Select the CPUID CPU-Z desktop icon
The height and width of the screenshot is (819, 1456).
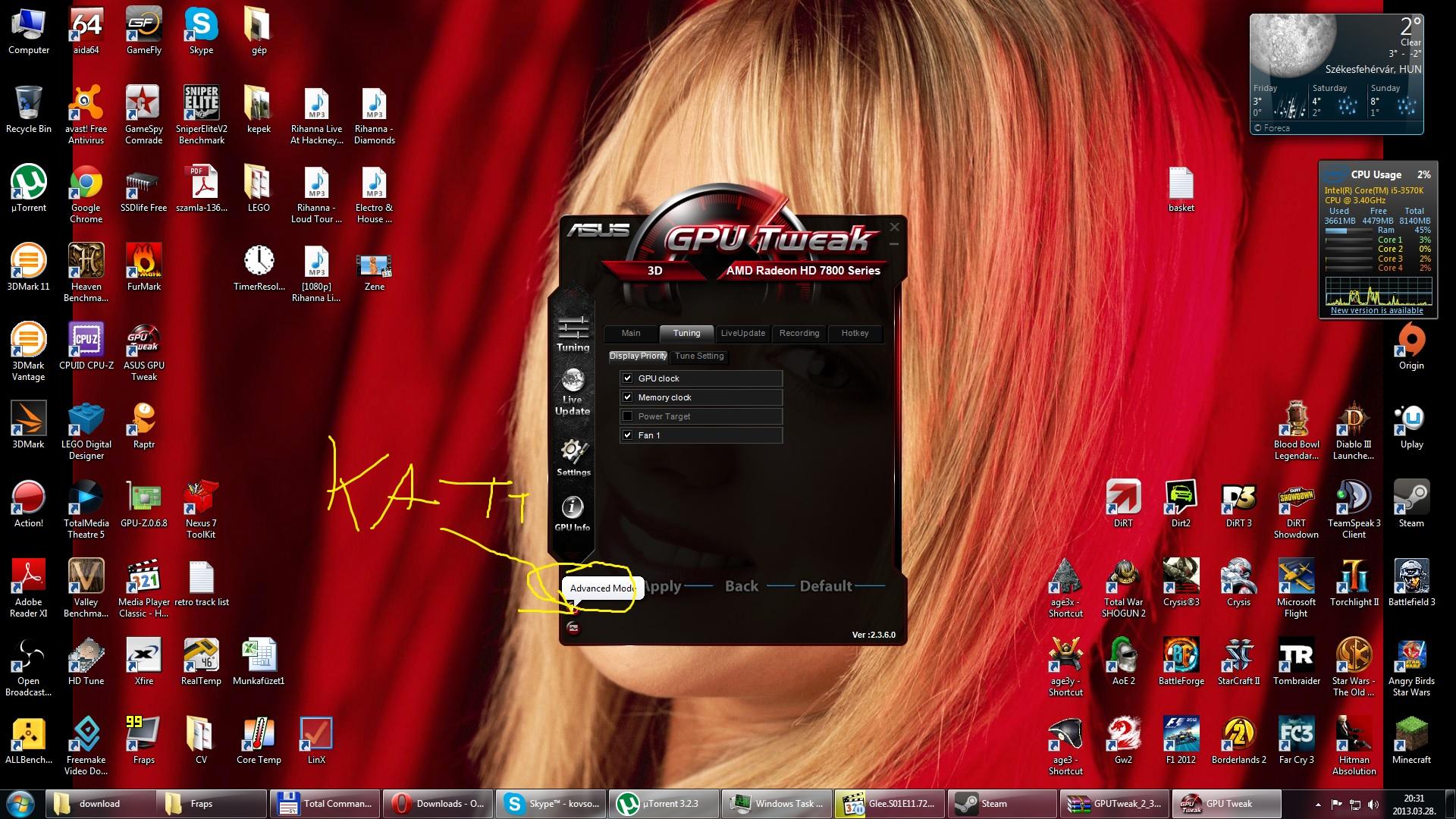click(x=86, y=347)
